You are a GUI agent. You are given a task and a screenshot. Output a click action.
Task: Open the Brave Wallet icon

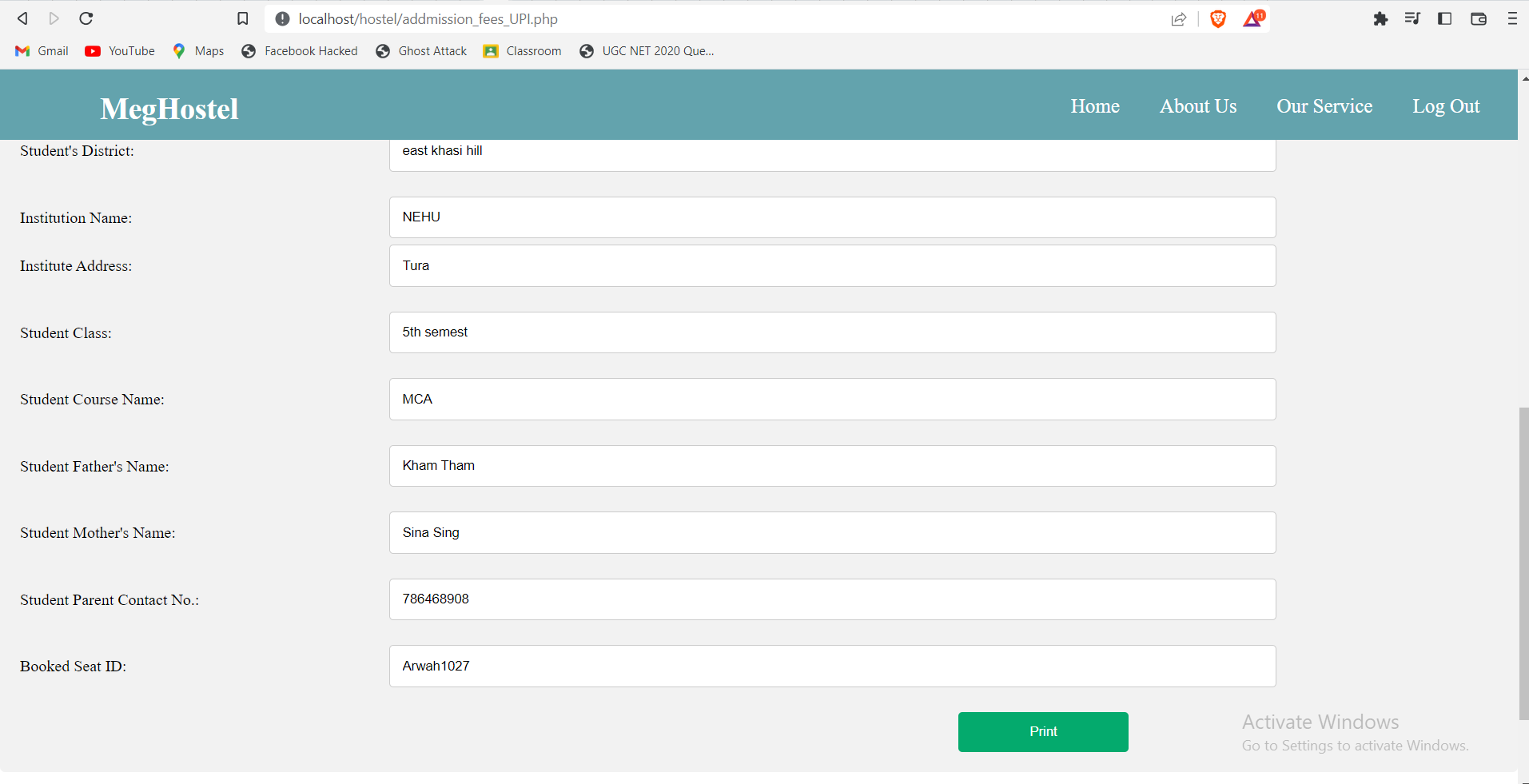1479,18
